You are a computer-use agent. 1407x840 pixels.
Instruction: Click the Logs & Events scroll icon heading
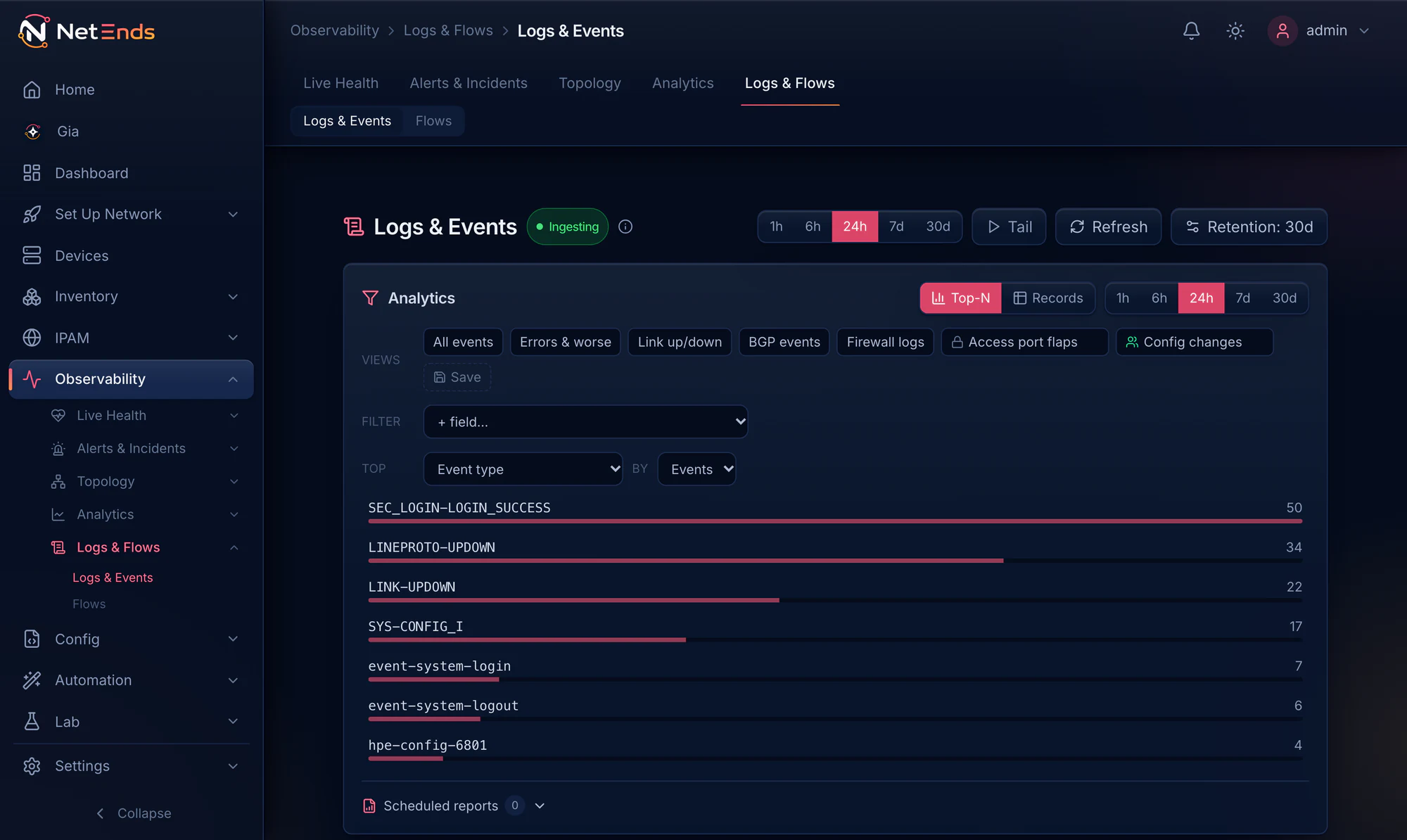[353, 227]
